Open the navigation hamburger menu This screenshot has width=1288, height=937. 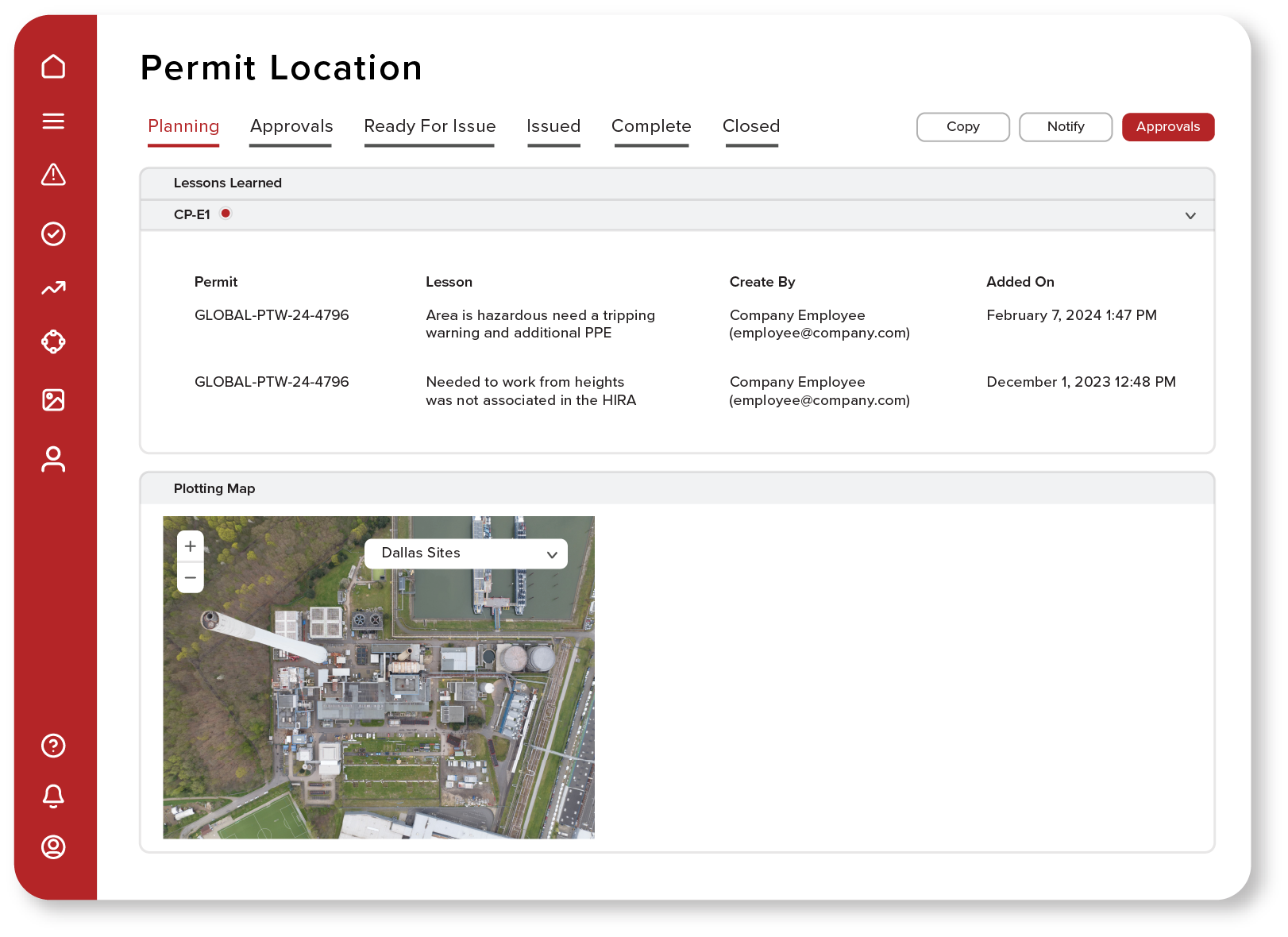[x=53, y=121]
